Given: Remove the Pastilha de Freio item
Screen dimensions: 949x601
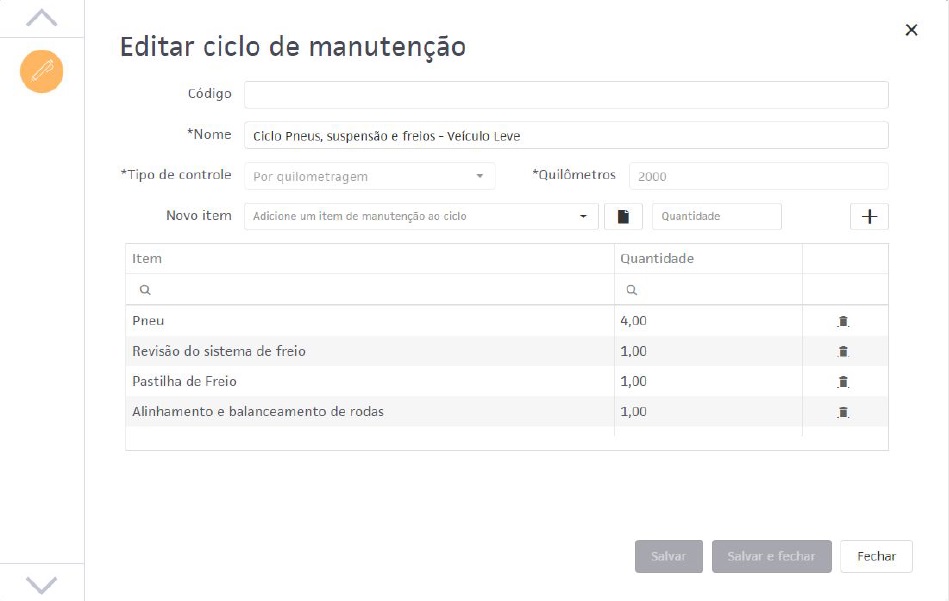Looking at the screenshot, I should [843, 382].
